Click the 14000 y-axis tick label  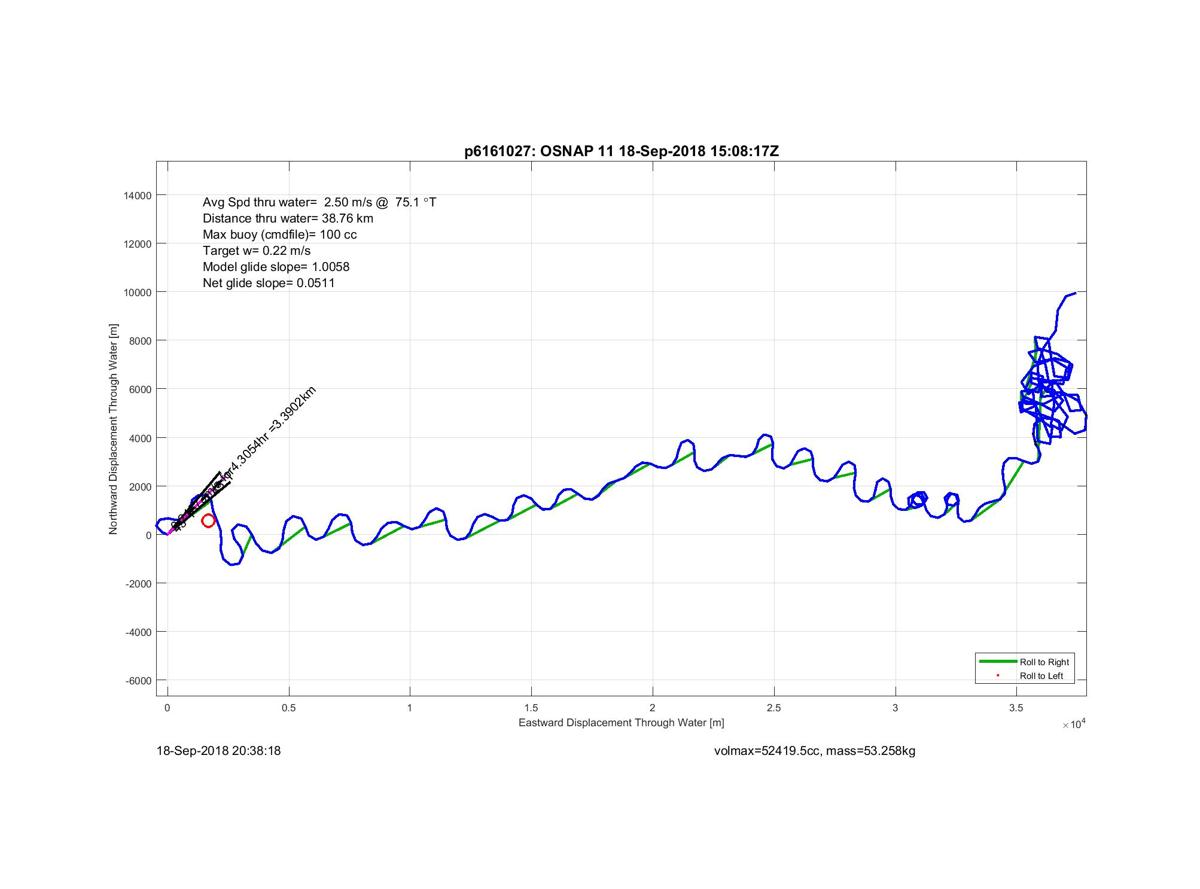tap(139, 196)
